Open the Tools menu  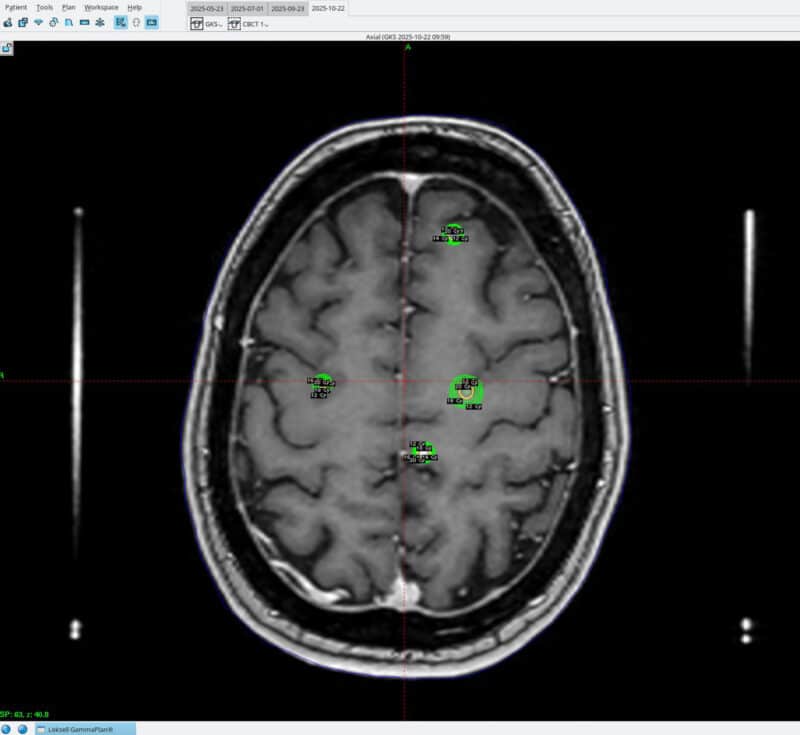[44, 7]
